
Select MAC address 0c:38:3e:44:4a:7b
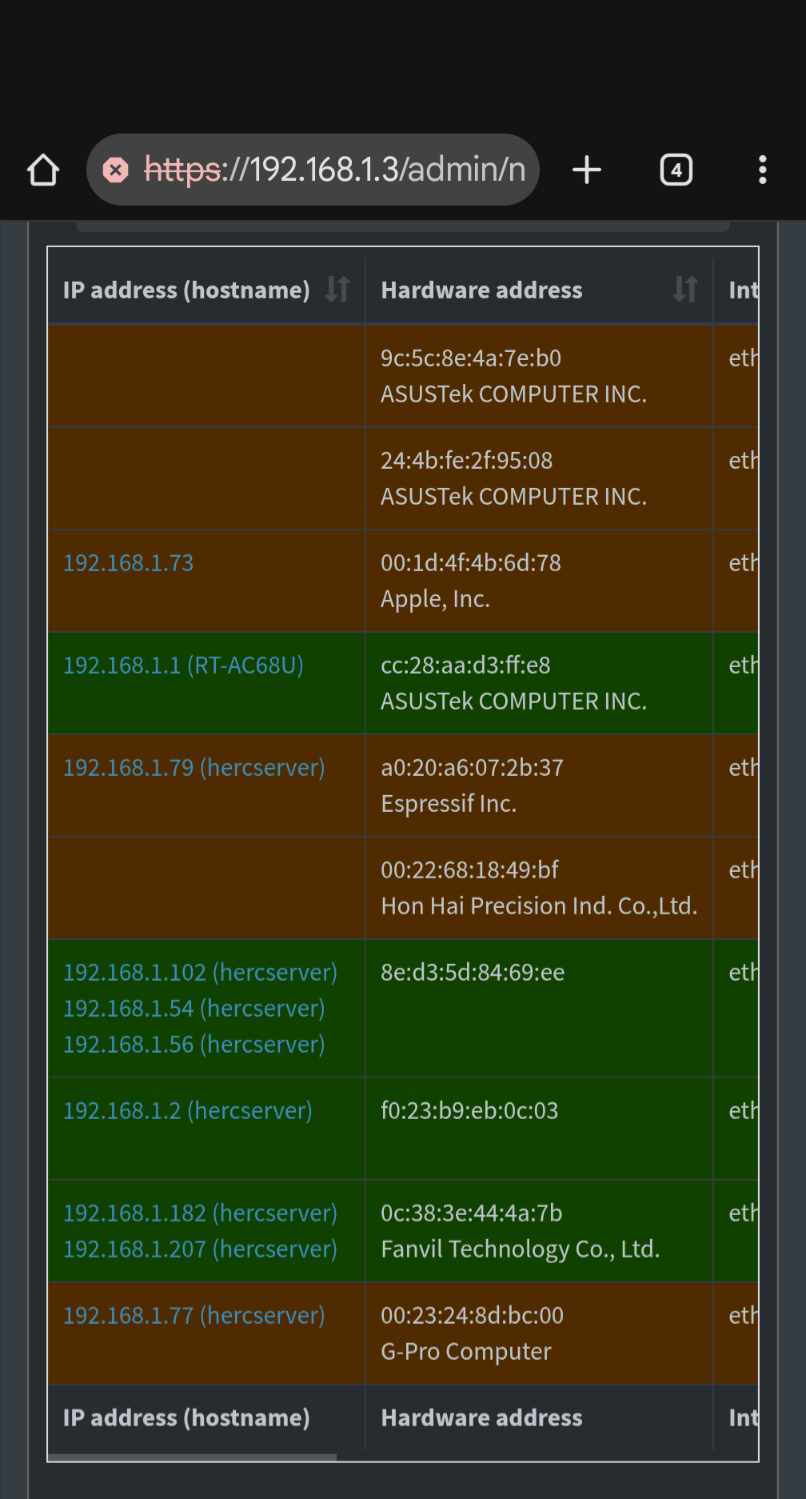pos(471,1213)
